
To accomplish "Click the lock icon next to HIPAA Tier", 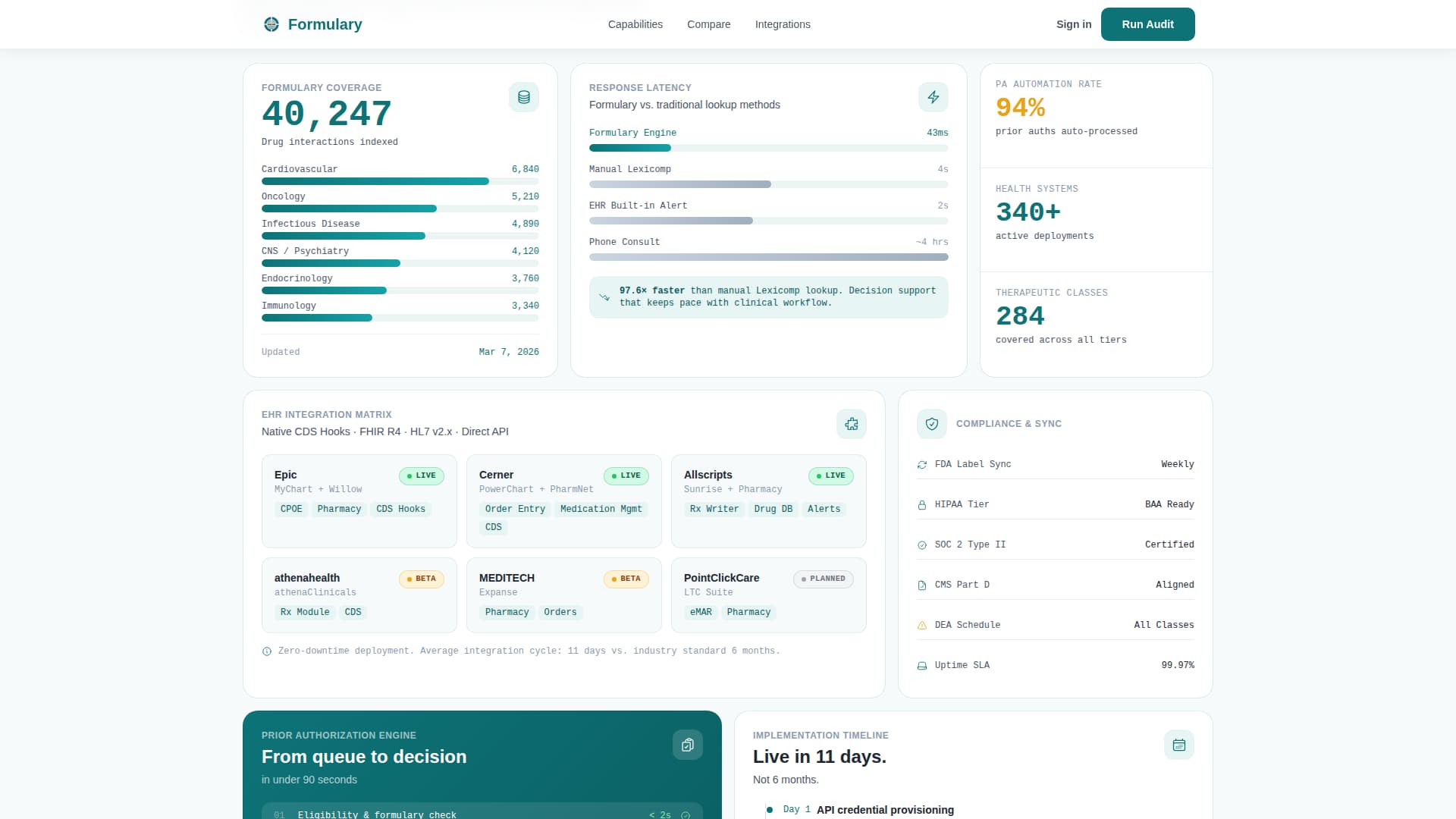I will pyautogui.click(x=922, y=505).
